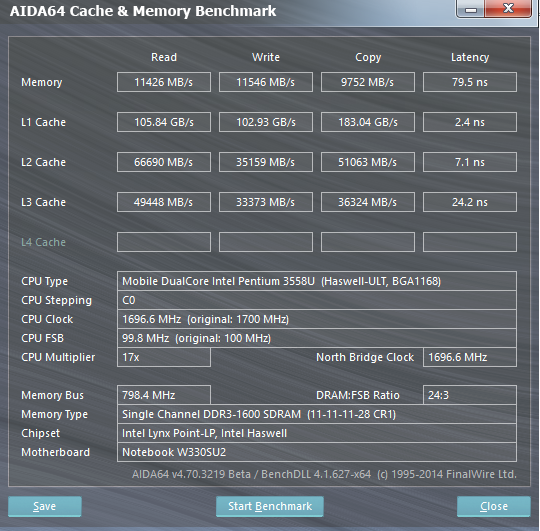Click DRAM:FSB Ratio value 24:3
Viewport: 540px width, 531px height.
click(470, 395)
